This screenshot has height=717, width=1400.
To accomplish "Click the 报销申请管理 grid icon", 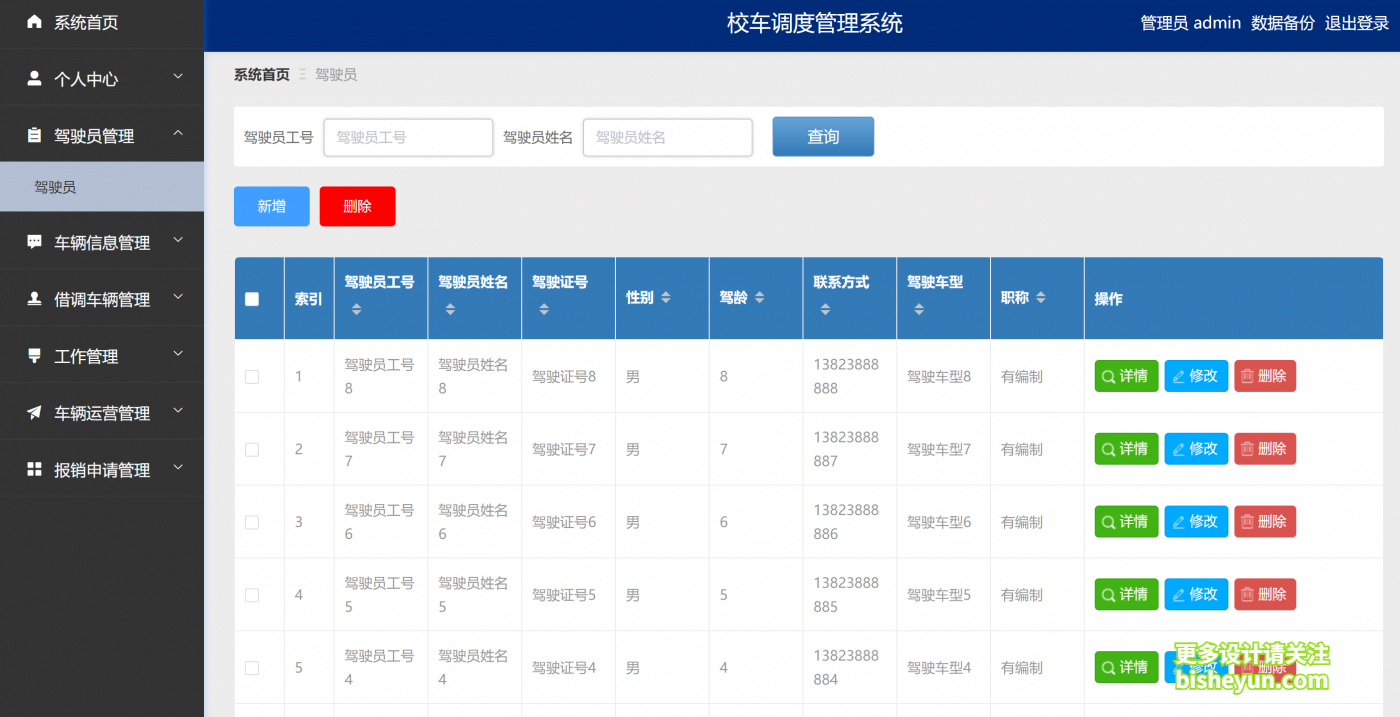I will [x=32, y=469].
